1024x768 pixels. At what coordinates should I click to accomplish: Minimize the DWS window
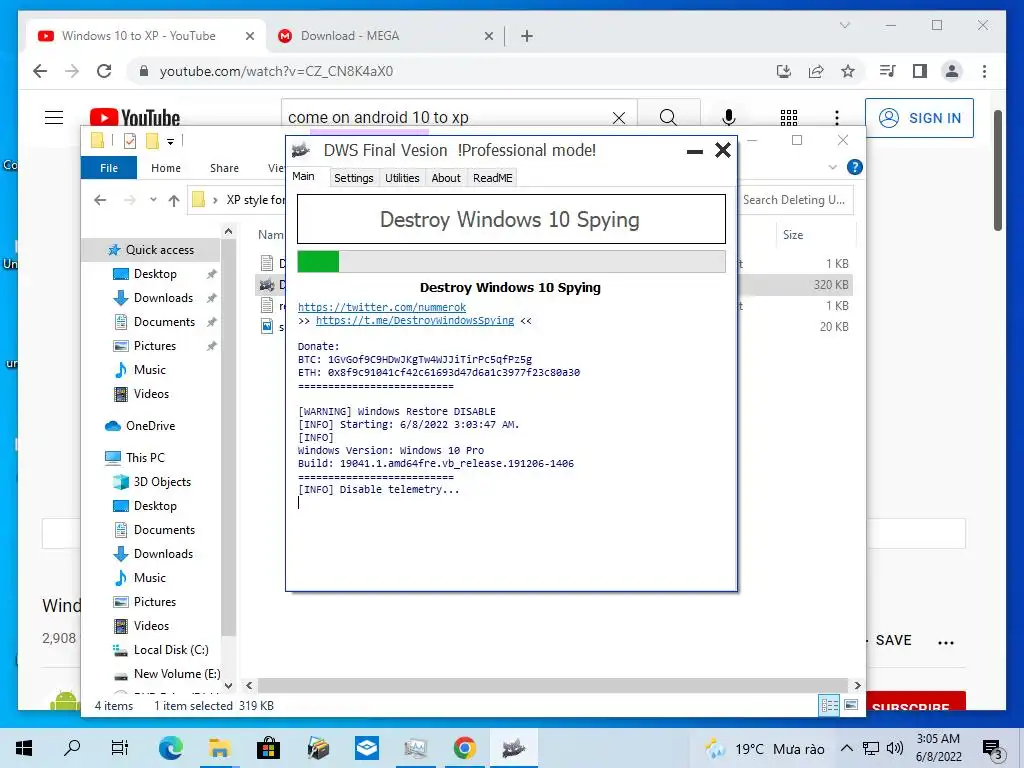[695, 151]
